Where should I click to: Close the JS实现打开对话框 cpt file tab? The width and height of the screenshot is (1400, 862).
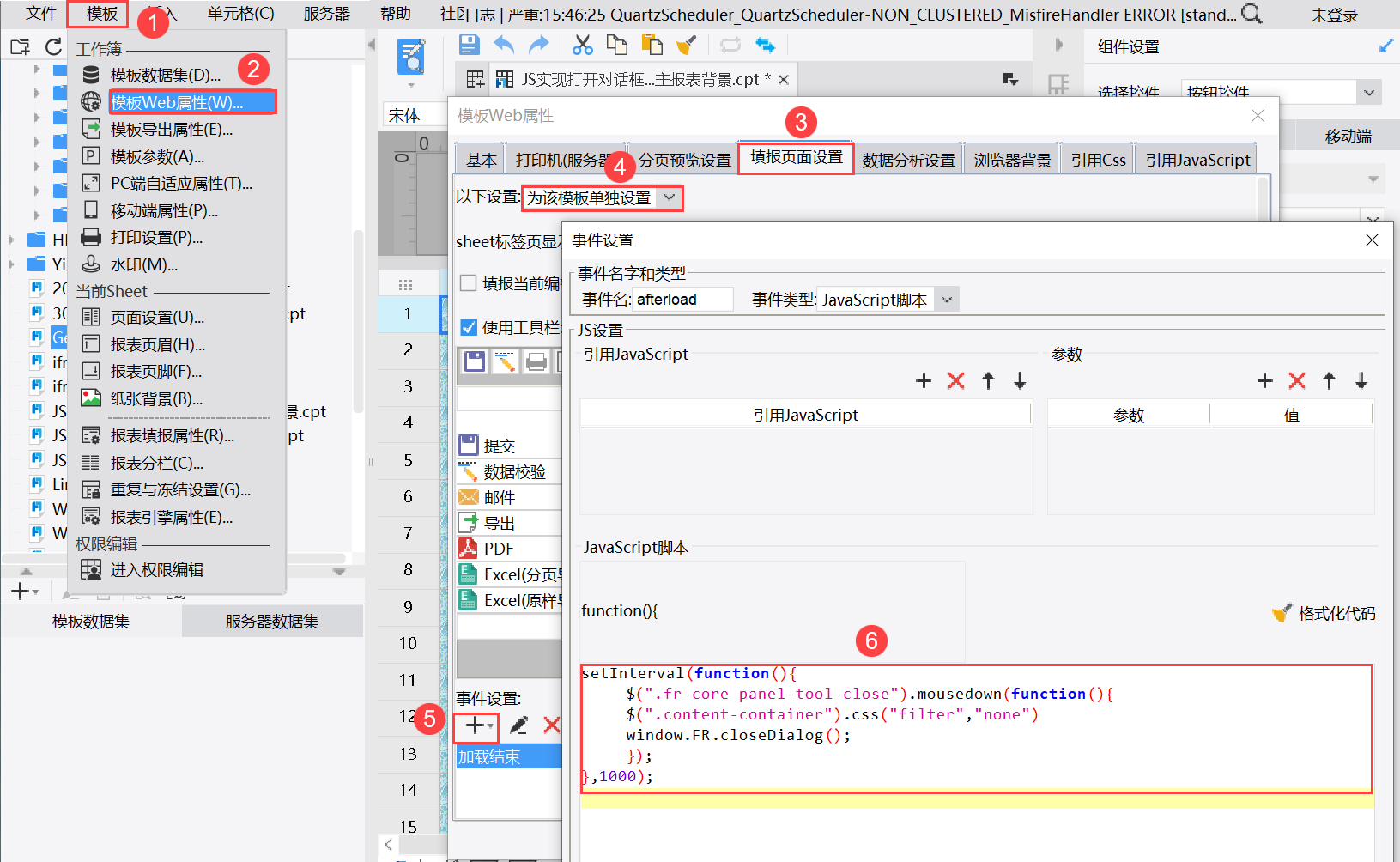pos(784,80)
